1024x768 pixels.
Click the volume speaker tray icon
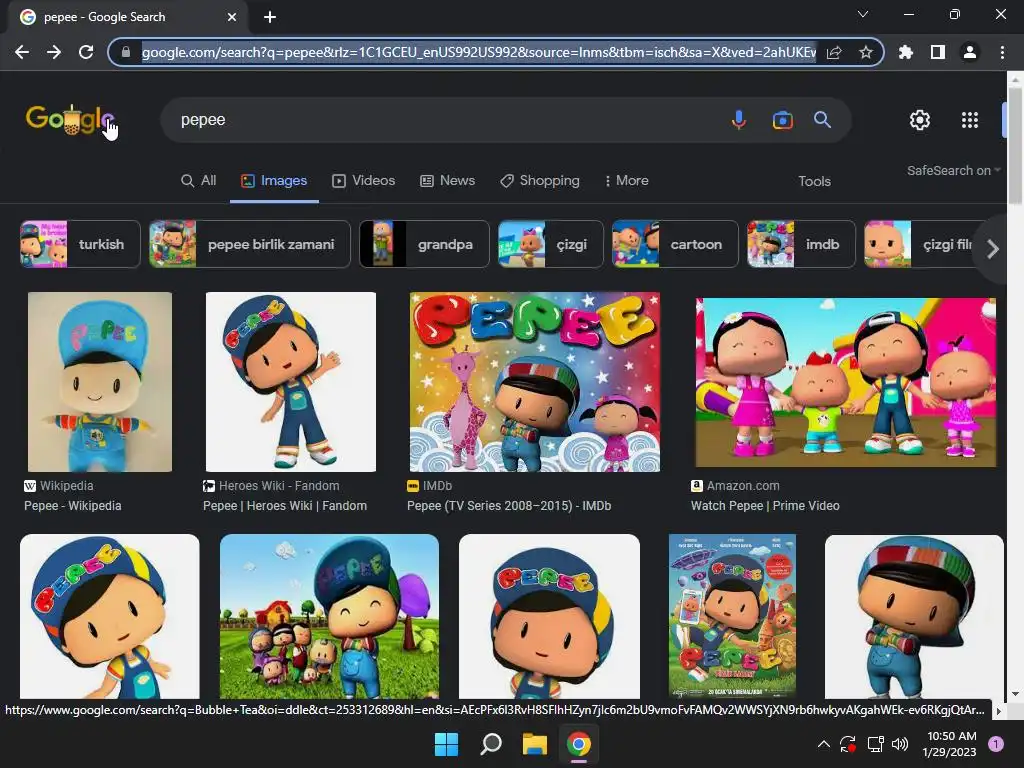point(900,744)
